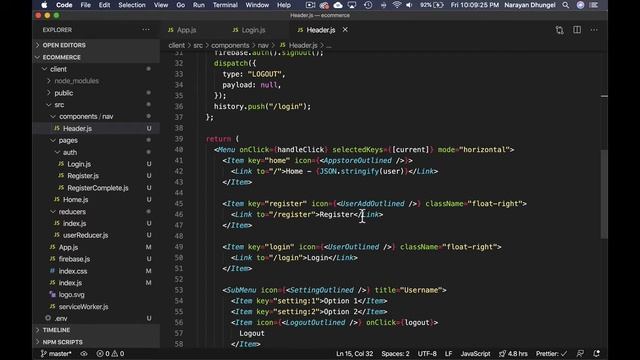Open reducers index.js file

click(96, 223)
